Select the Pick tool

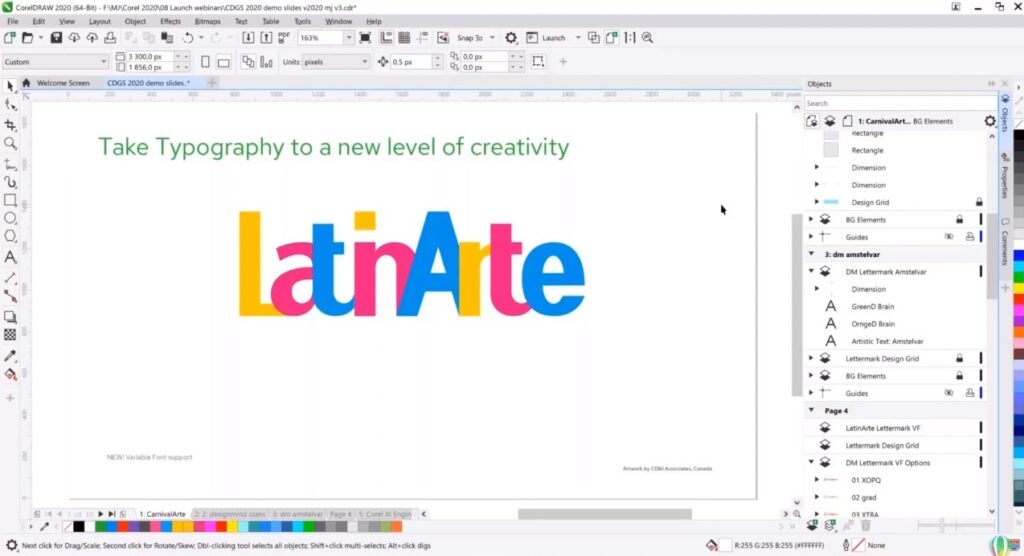coord(10,86)
